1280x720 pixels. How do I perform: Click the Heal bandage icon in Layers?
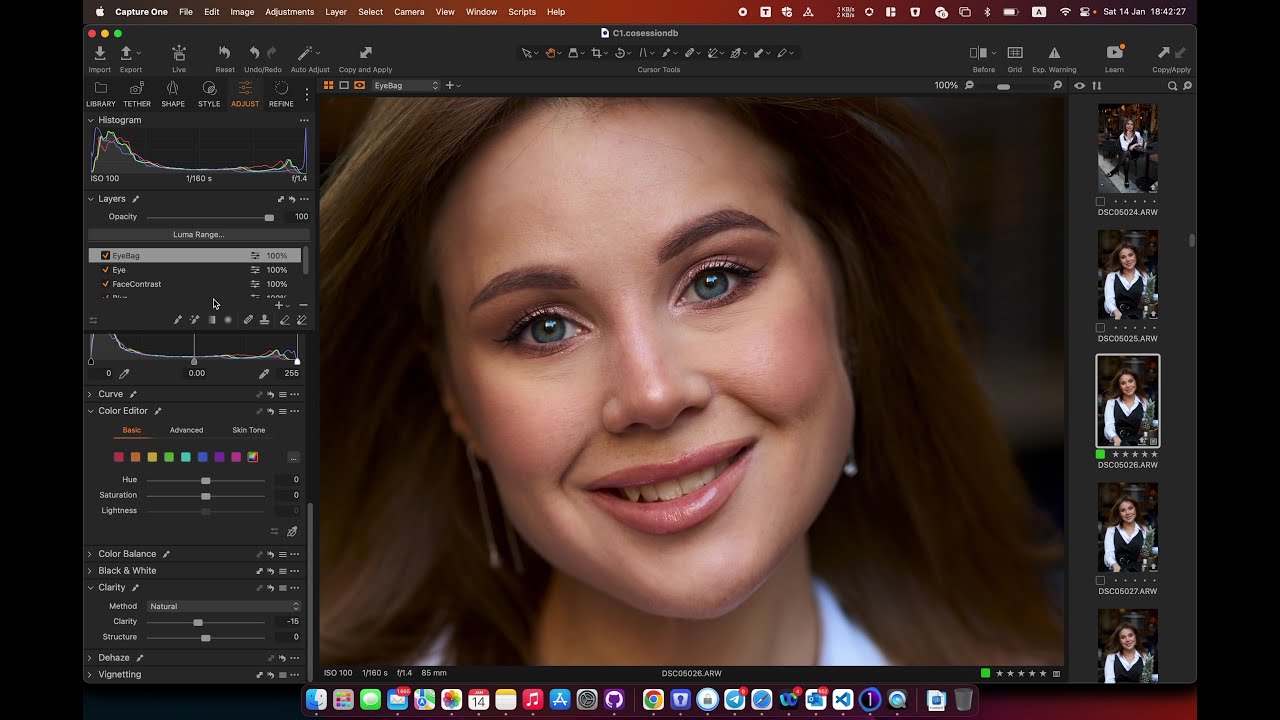pos(248,320)
